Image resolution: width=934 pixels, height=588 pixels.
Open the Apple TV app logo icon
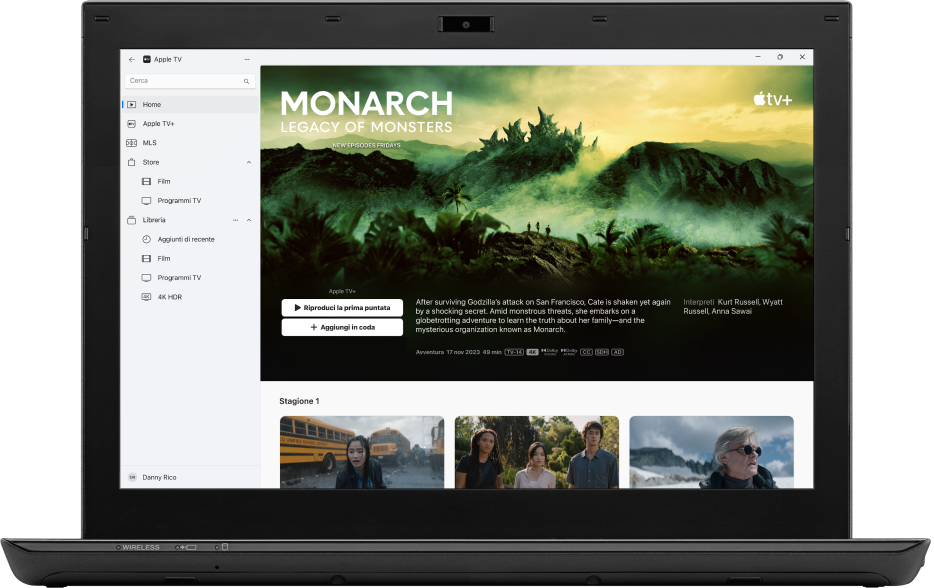[147, 59]
